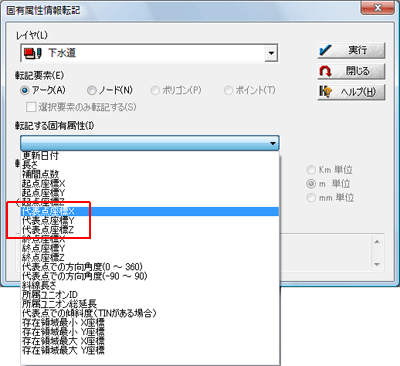Click the text box scroll up arrow
This screenshot has height=366, width=400.
point(377,242)
